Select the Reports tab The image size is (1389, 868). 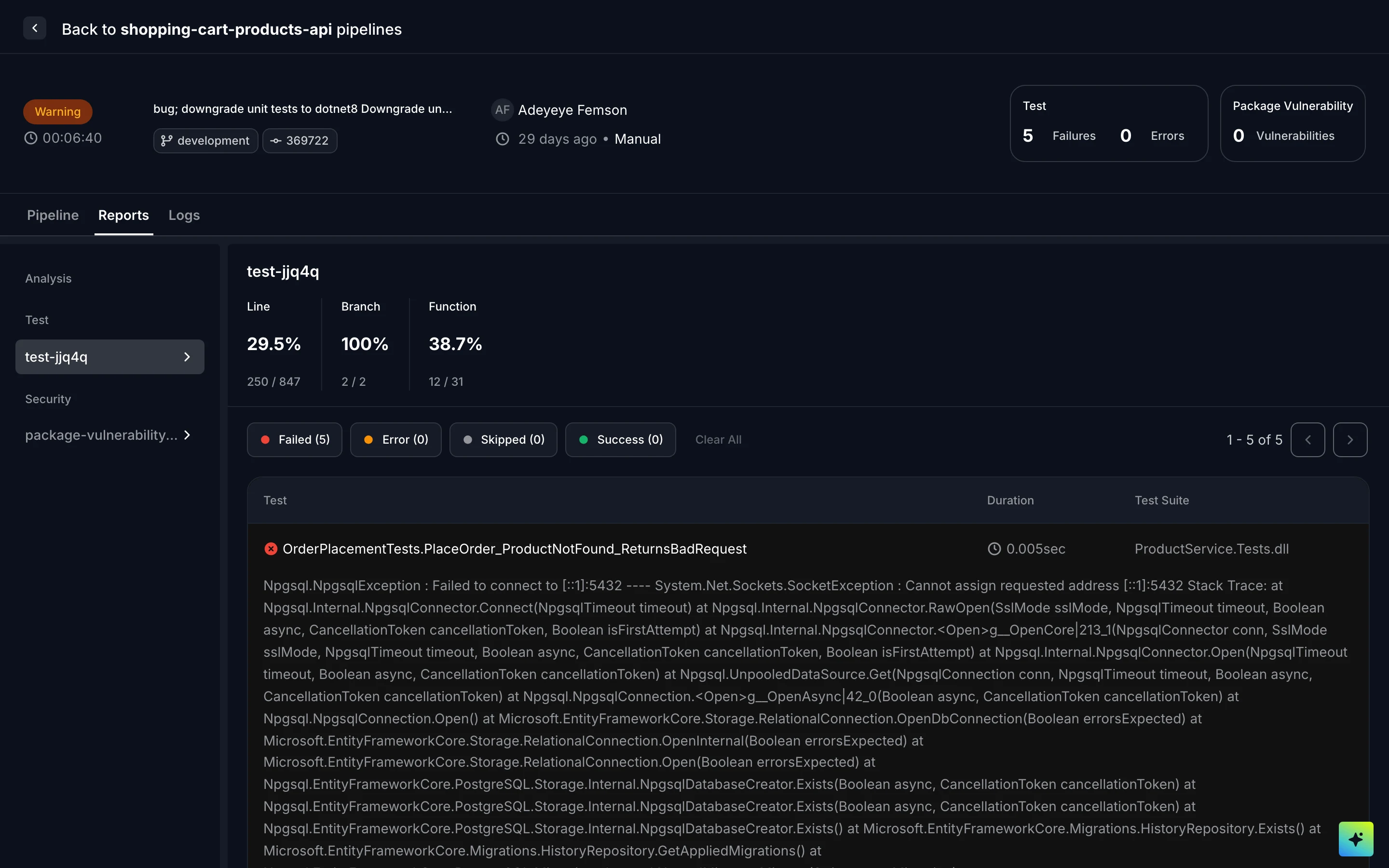click(123, 215)
